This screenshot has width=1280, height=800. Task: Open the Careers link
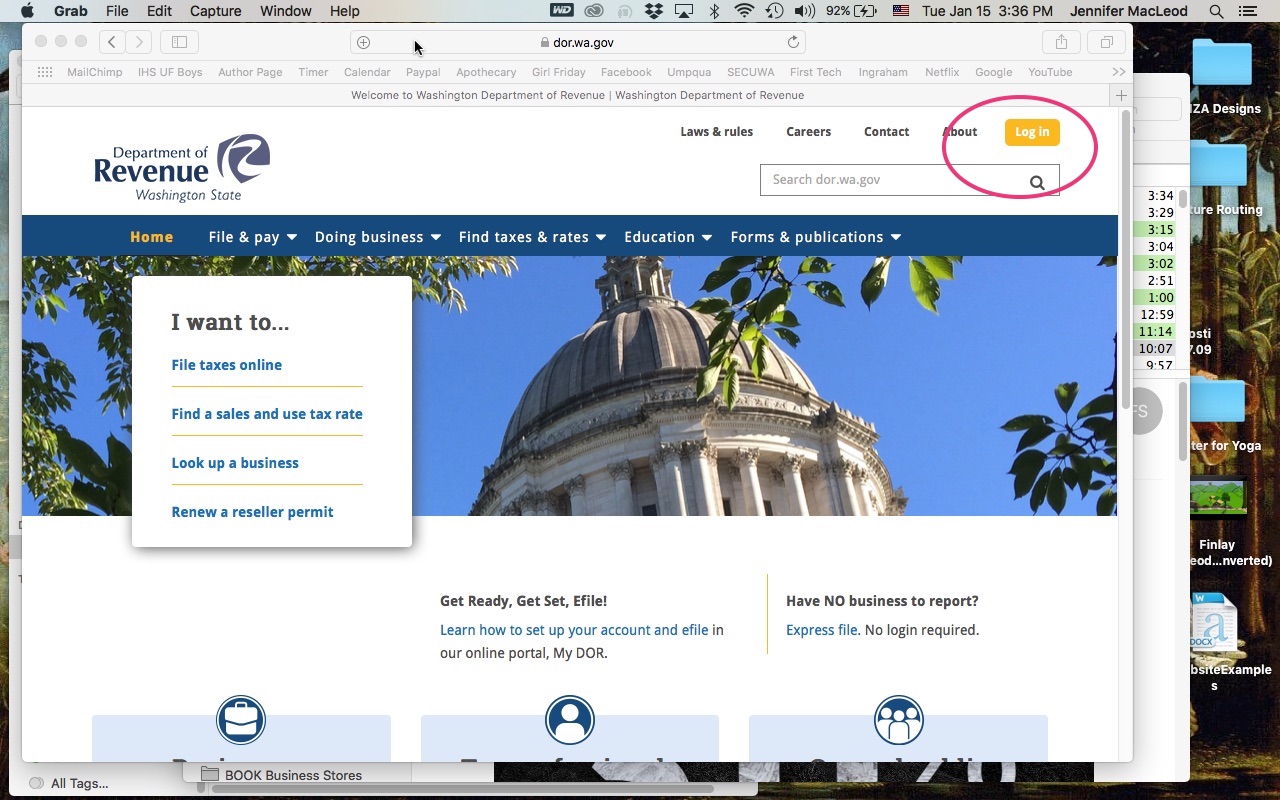(x=808, y=132)
